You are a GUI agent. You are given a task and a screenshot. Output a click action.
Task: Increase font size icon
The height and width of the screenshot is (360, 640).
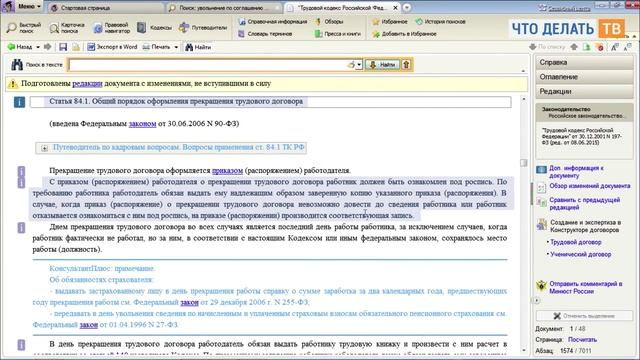(x=615, y=47)
